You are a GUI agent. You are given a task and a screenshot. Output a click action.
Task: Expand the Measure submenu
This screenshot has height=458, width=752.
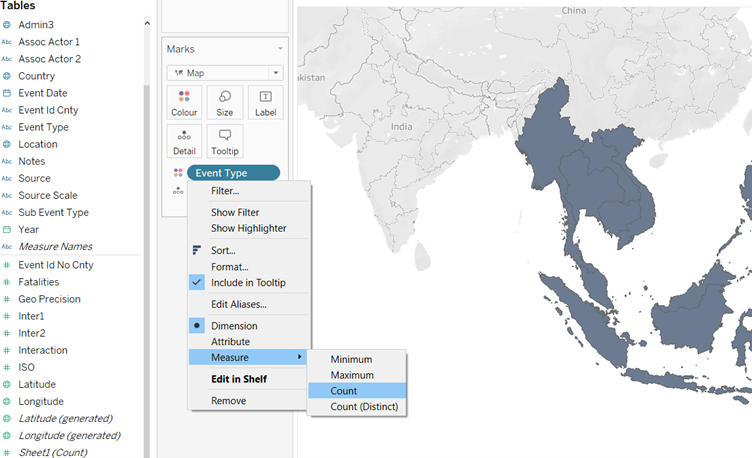(x=248, y=357)
